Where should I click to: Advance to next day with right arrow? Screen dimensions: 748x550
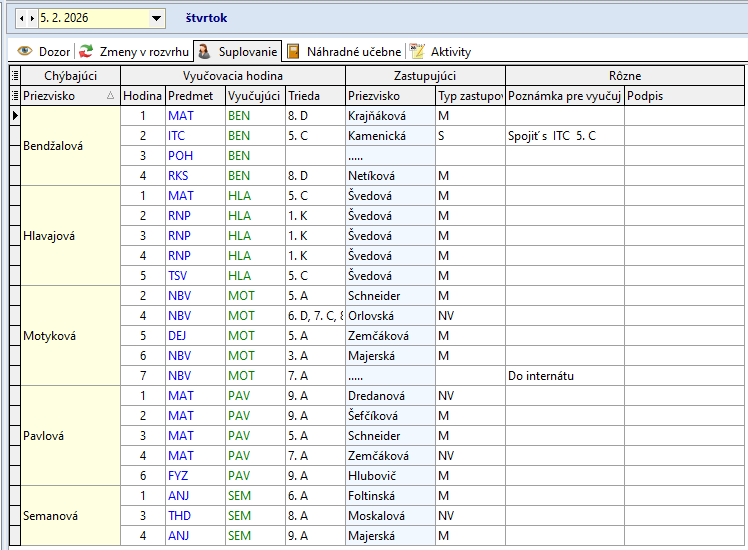pyautogui.click(x=32, y=18)
